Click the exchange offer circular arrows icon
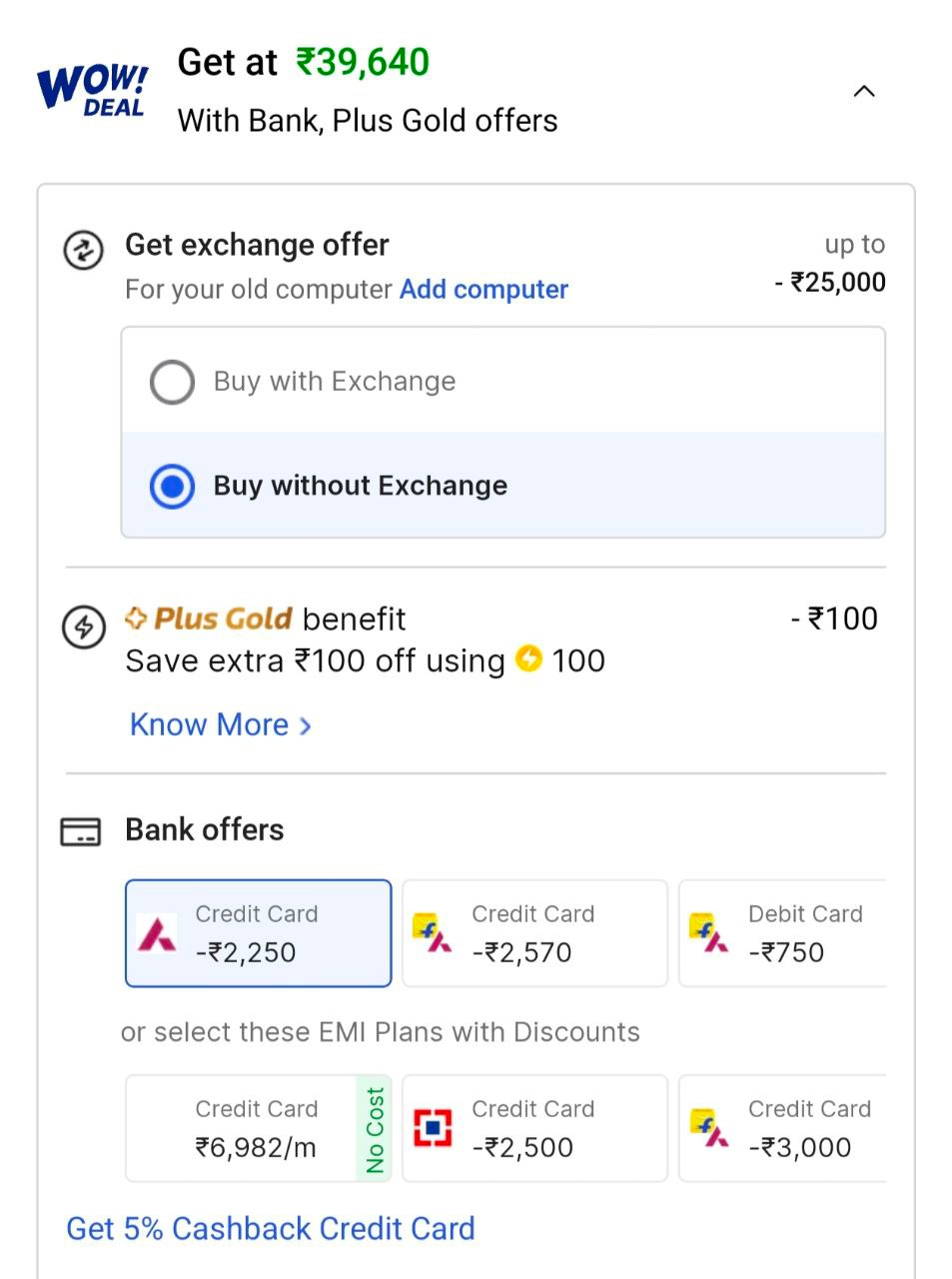The height and width of the screenshot is (1279, 952). (83, 250)
